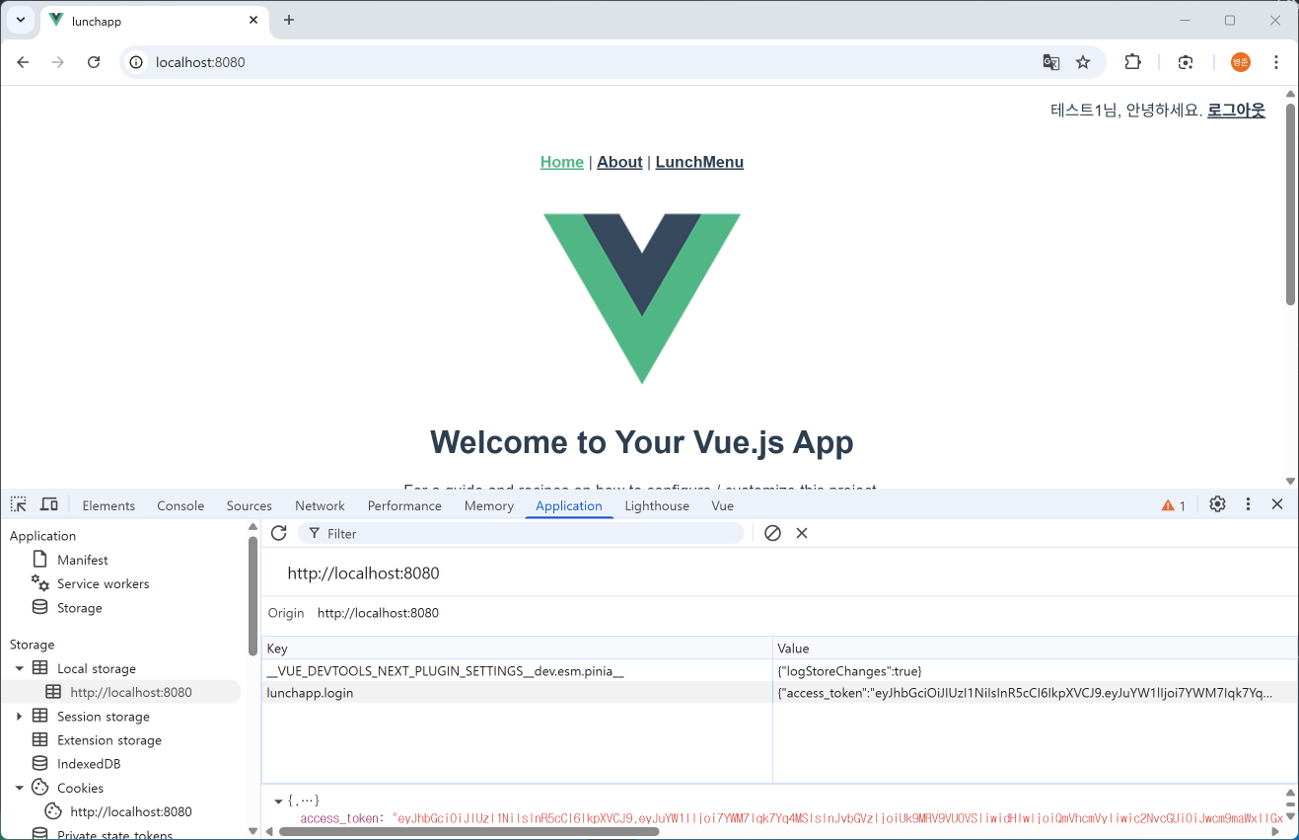
Task: Click the Application tab
Action: 569,506
